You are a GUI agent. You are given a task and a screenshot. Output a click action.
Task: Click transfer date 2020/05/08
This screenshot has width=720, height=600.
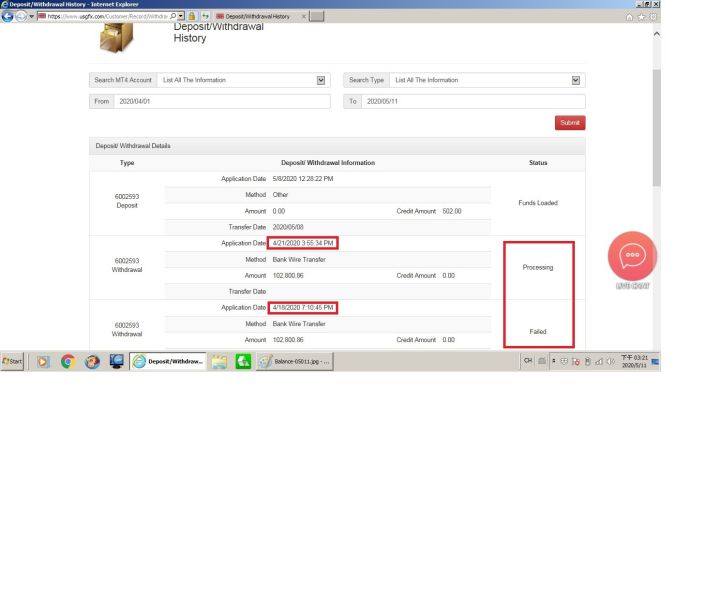(x=288, y=227)
